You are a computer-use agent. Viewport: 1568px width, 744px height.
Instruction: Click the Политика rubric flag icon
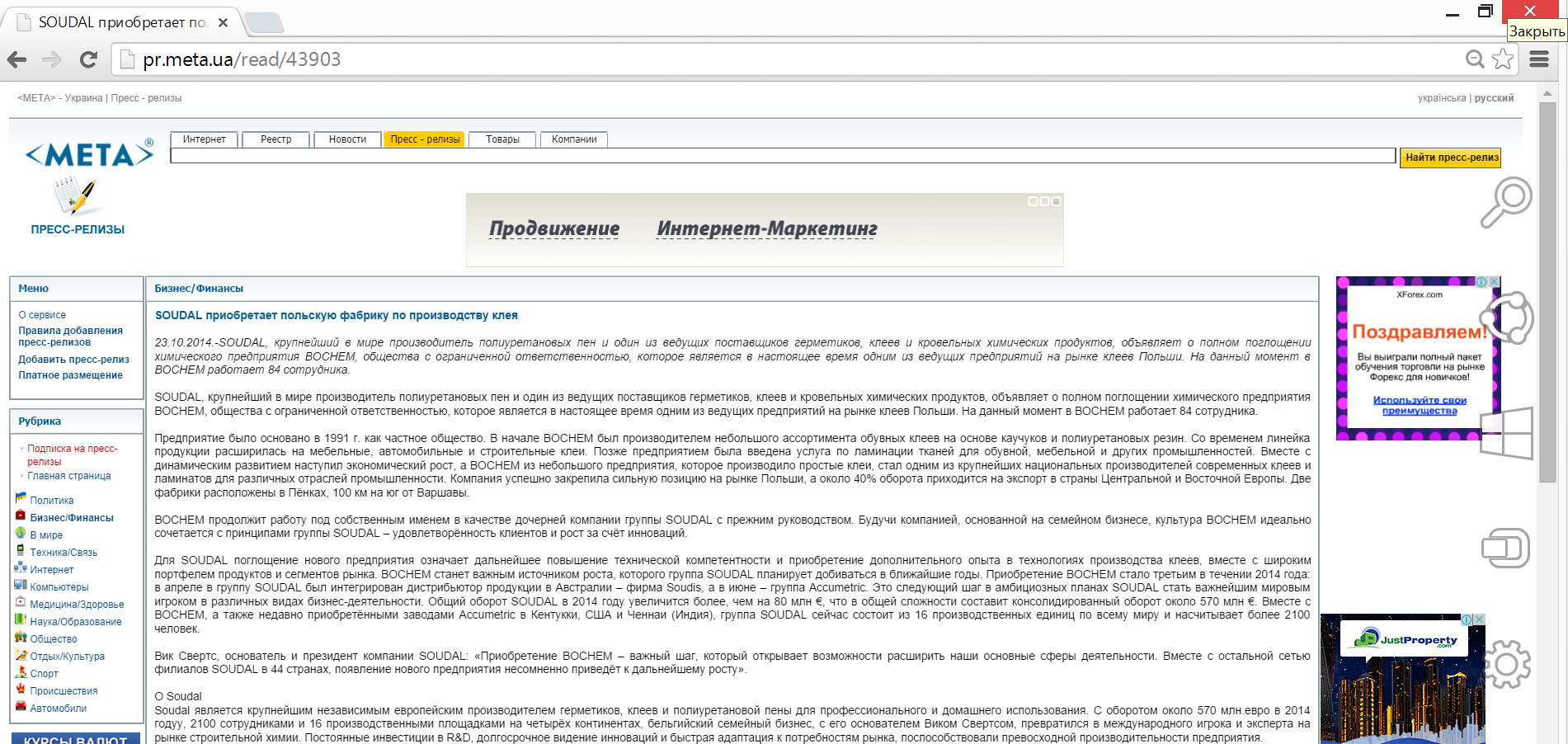point(21,498)
